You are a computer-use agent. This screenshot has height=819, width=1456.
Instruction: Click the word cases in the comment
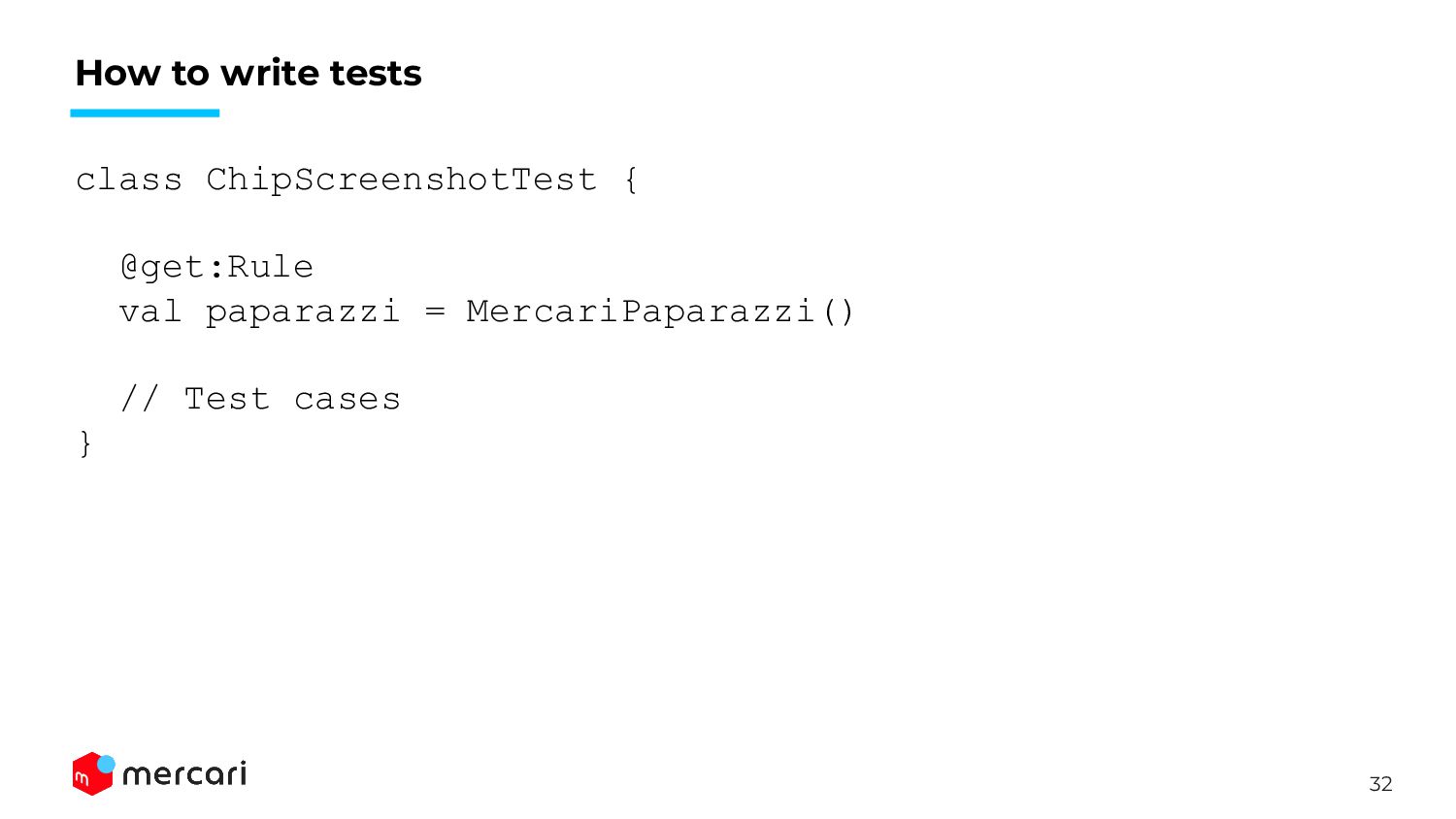coord(347,400)
